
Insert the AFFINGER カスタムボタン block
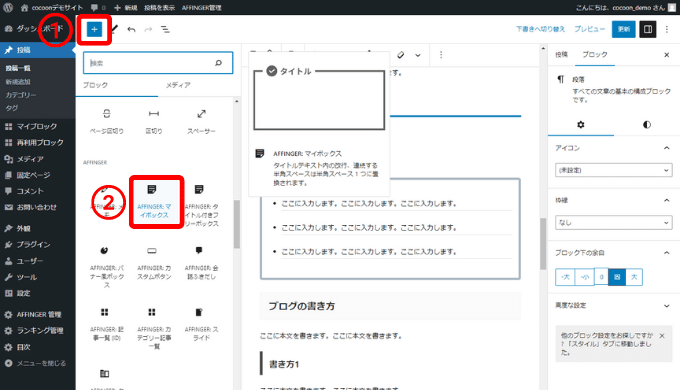154,263
